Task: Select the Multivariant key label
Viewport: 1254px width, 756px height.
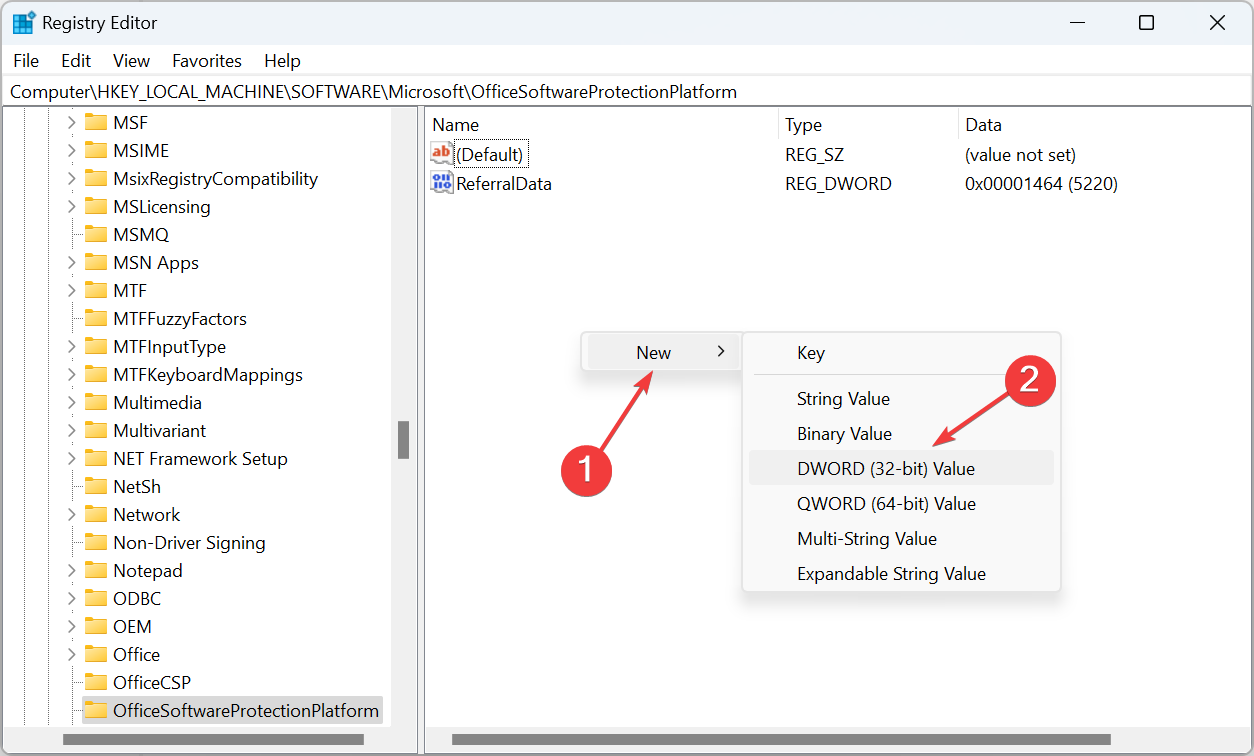Action: 159,431
